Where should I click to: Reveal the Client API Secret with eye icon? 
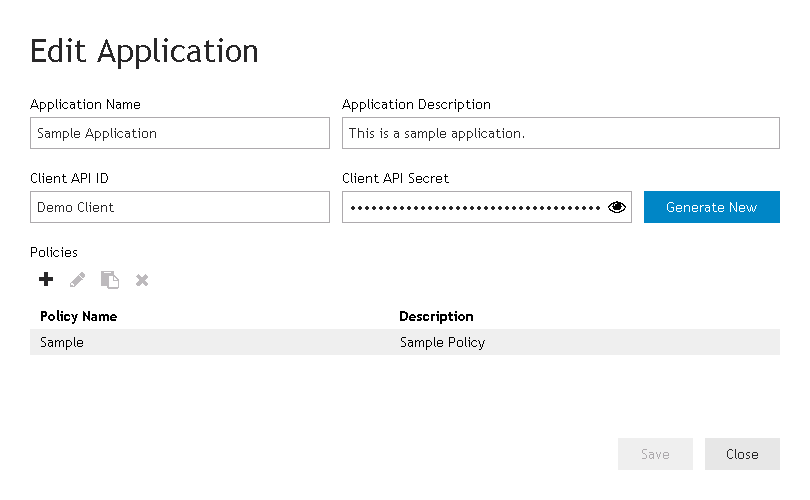pyautogui.click(x=617, y=207)
